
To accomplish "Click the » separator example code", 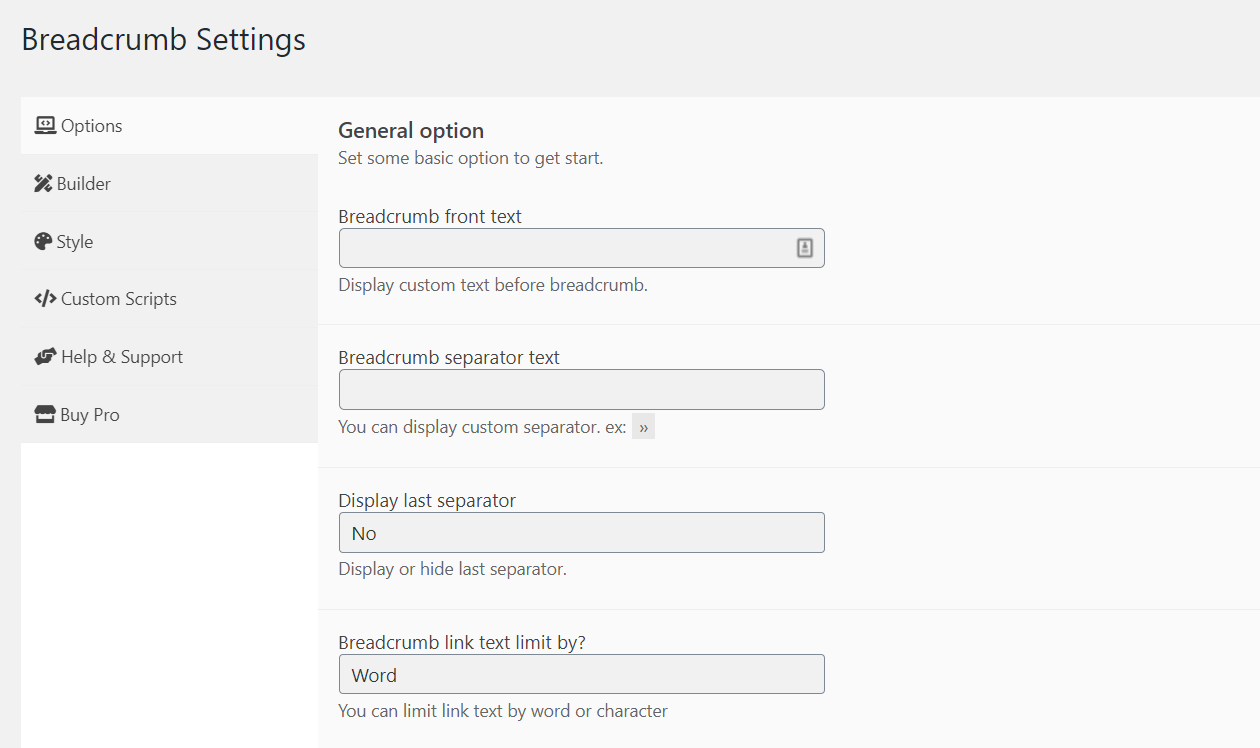I will coord(643,428).
